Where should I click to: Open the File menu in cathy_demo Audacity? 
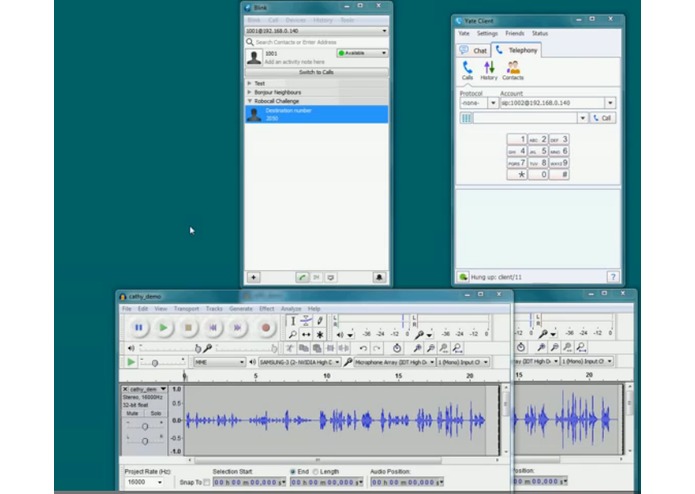tap(127, 308)
